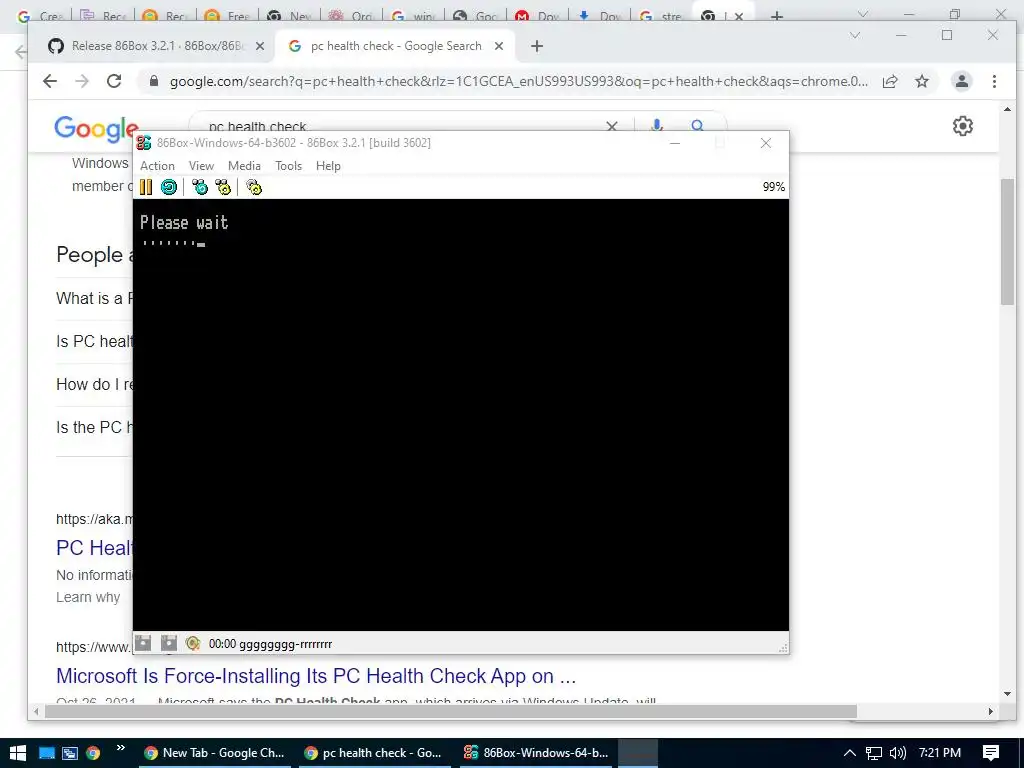The width and height of the screenshot is (1024, 768).
Task: Click status text 'gggggggg-rrrrrrrr' in 86Box
Action: point(285,644)
